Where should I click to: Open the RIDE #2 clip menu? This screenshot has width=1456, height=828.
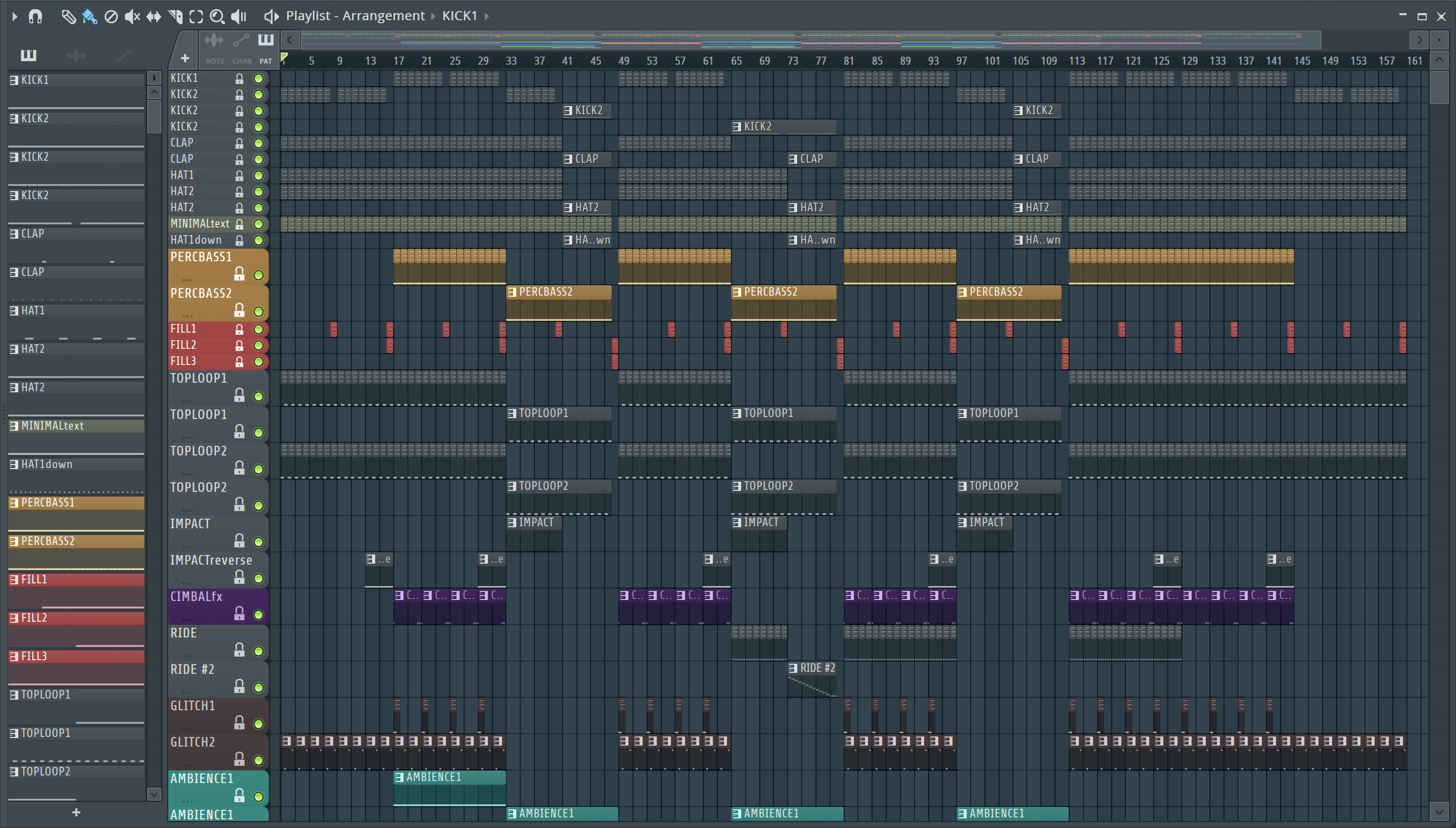coord(793,668)
